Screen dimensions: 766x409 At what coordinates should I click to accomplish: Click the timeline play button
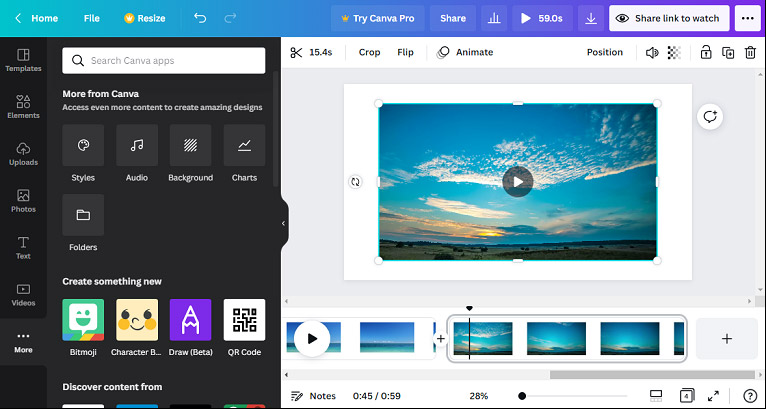point(312,339)
